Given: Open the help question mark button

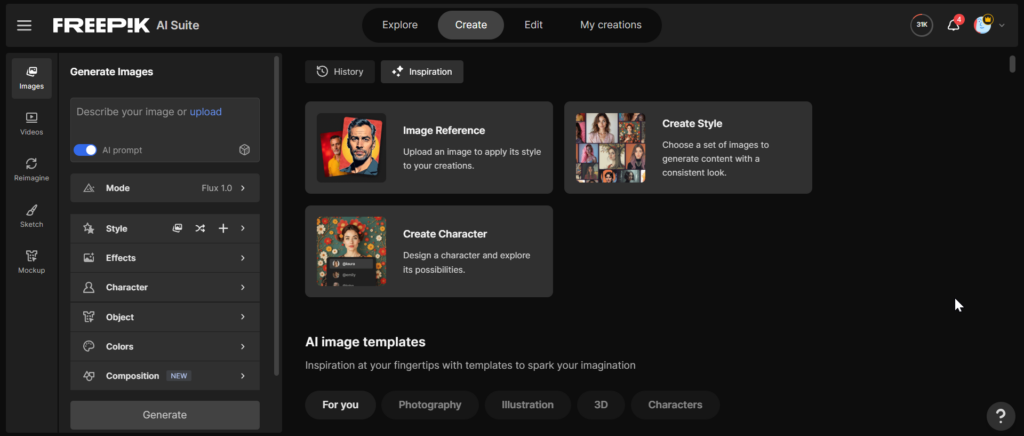Looking at the screenshot, I should (x=1000, y=415).
